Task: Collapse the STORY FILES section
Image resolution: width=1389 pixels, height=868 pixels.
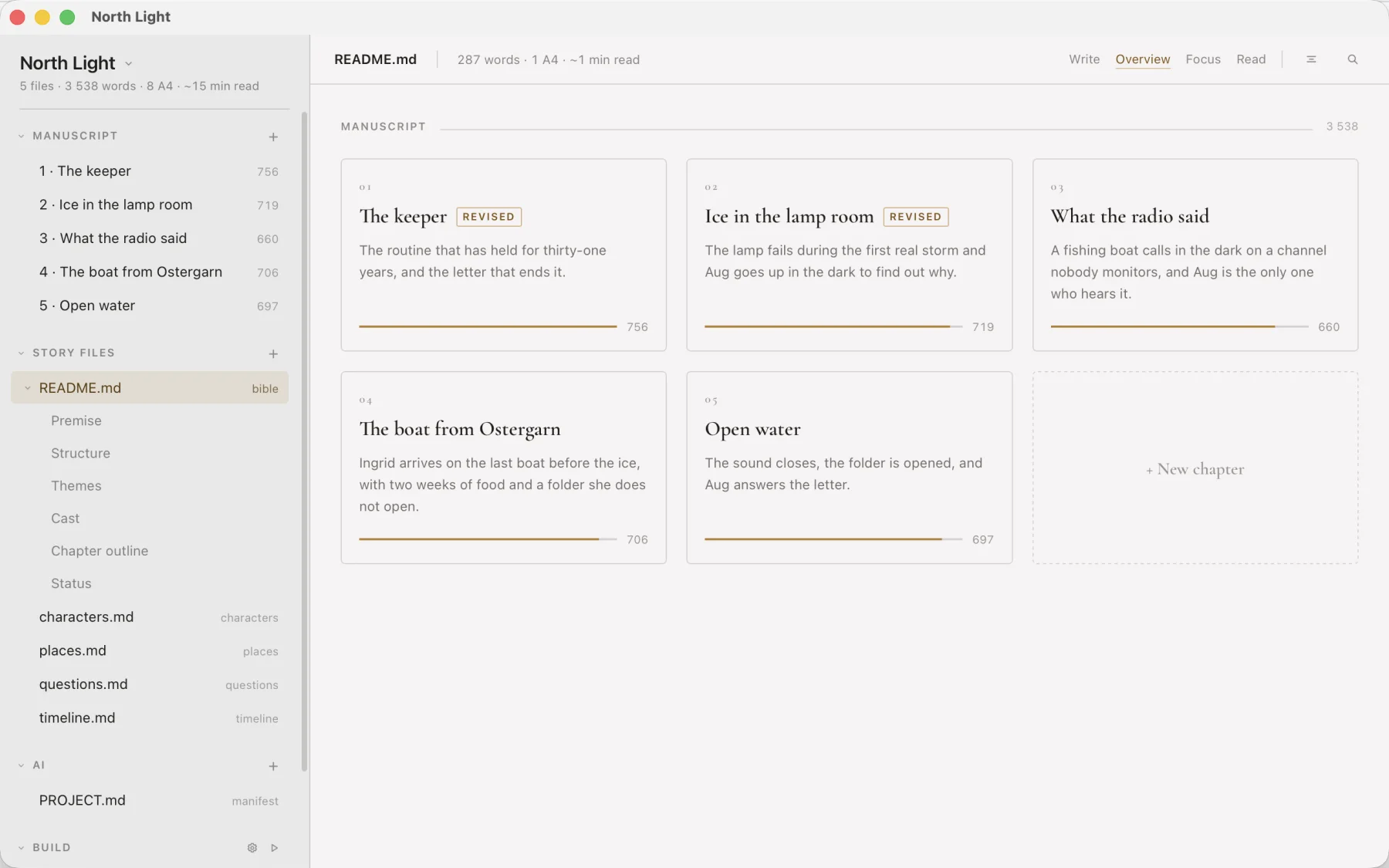Action: [22, 353]
